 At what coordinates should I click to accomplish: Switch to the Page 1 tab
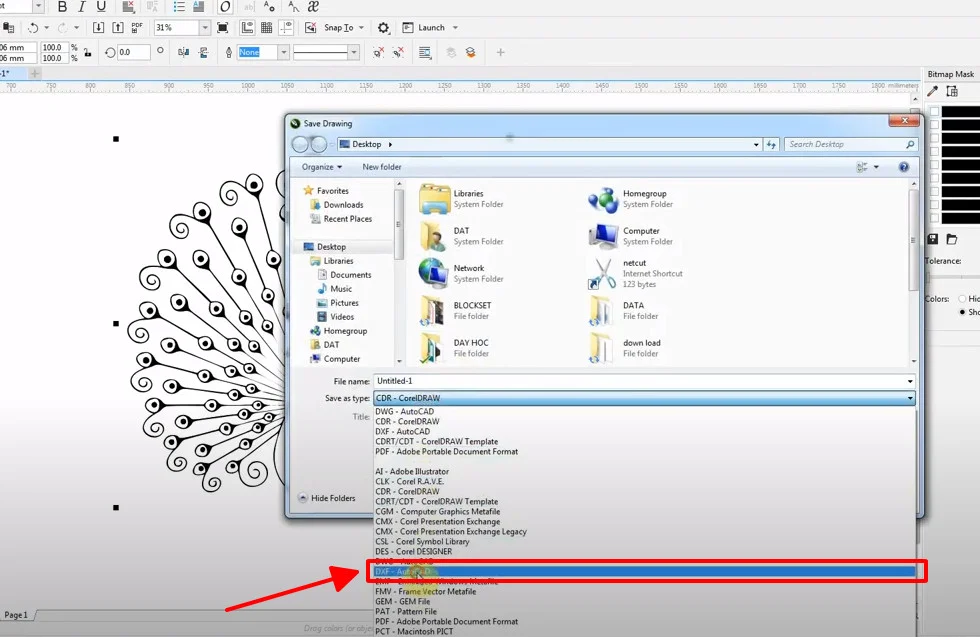[16, 615]
